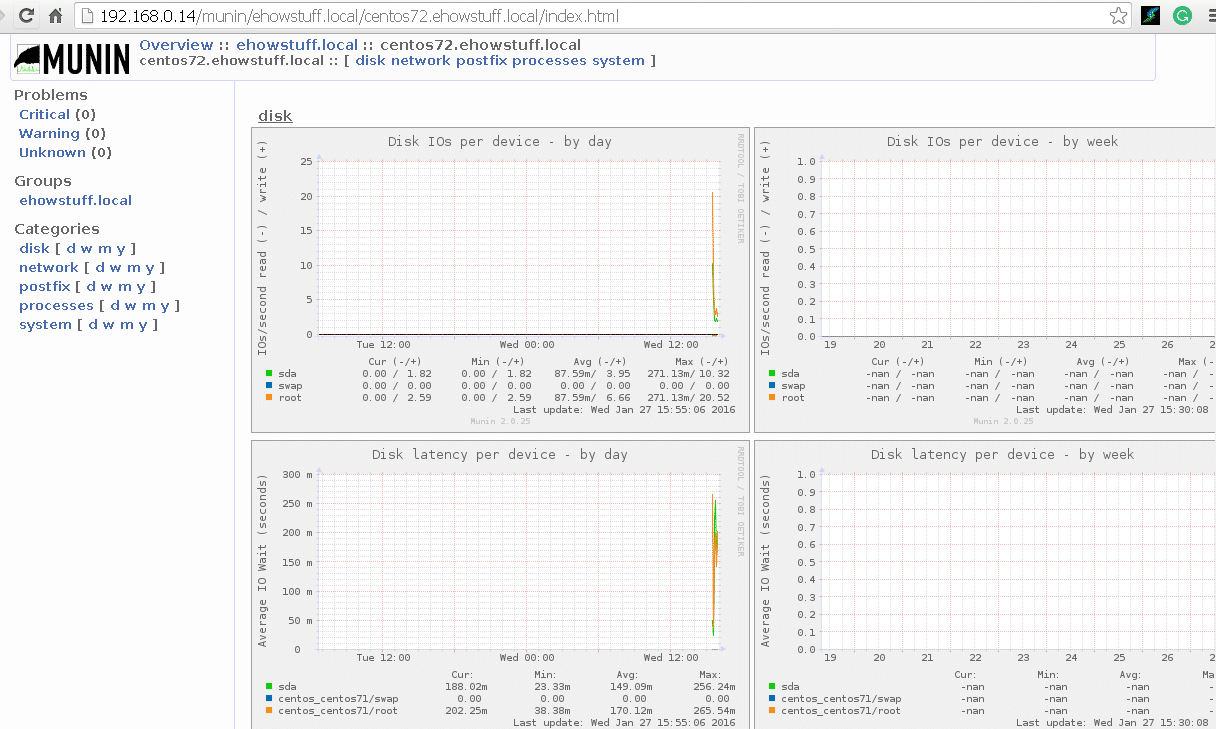Screen dimensions: 1216x729
Task: Click the dark extension icon beside the address bar
Action: pyautogui.click(x=1152, y=15)
